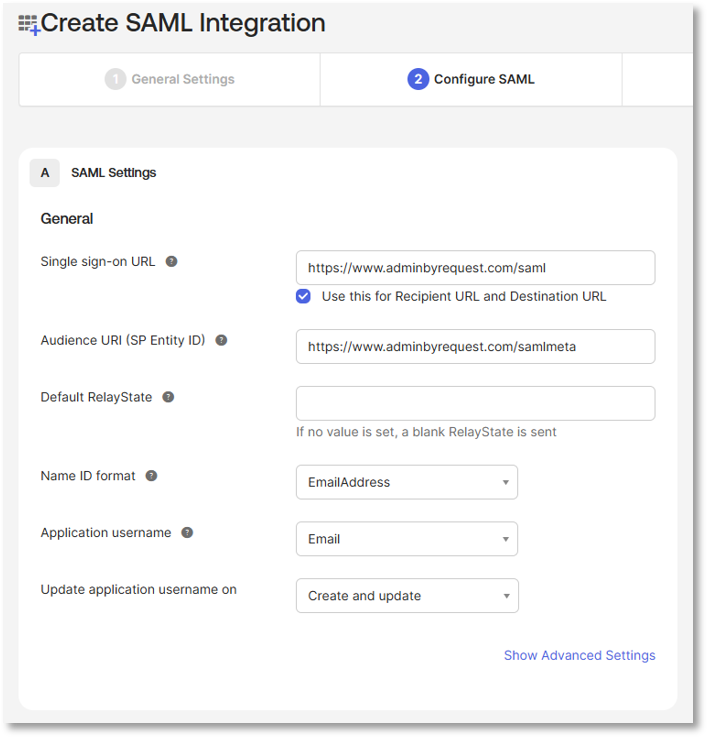
Task: Click the help icon beside Name ID format
Action: pyautogui.click(x=151, y=476)
